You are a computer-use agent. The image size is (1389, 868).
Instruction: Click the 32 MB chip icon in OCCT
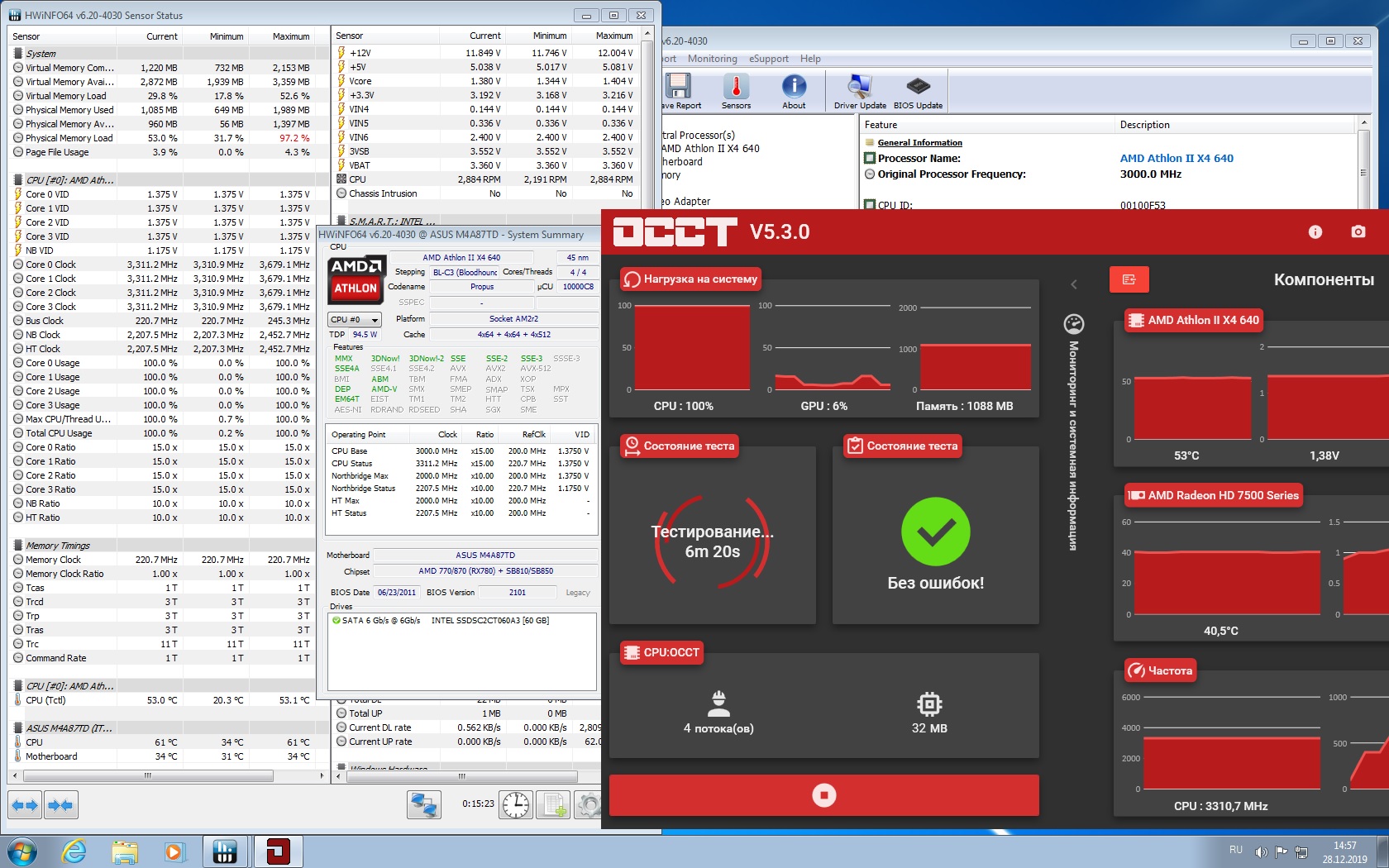929,703
